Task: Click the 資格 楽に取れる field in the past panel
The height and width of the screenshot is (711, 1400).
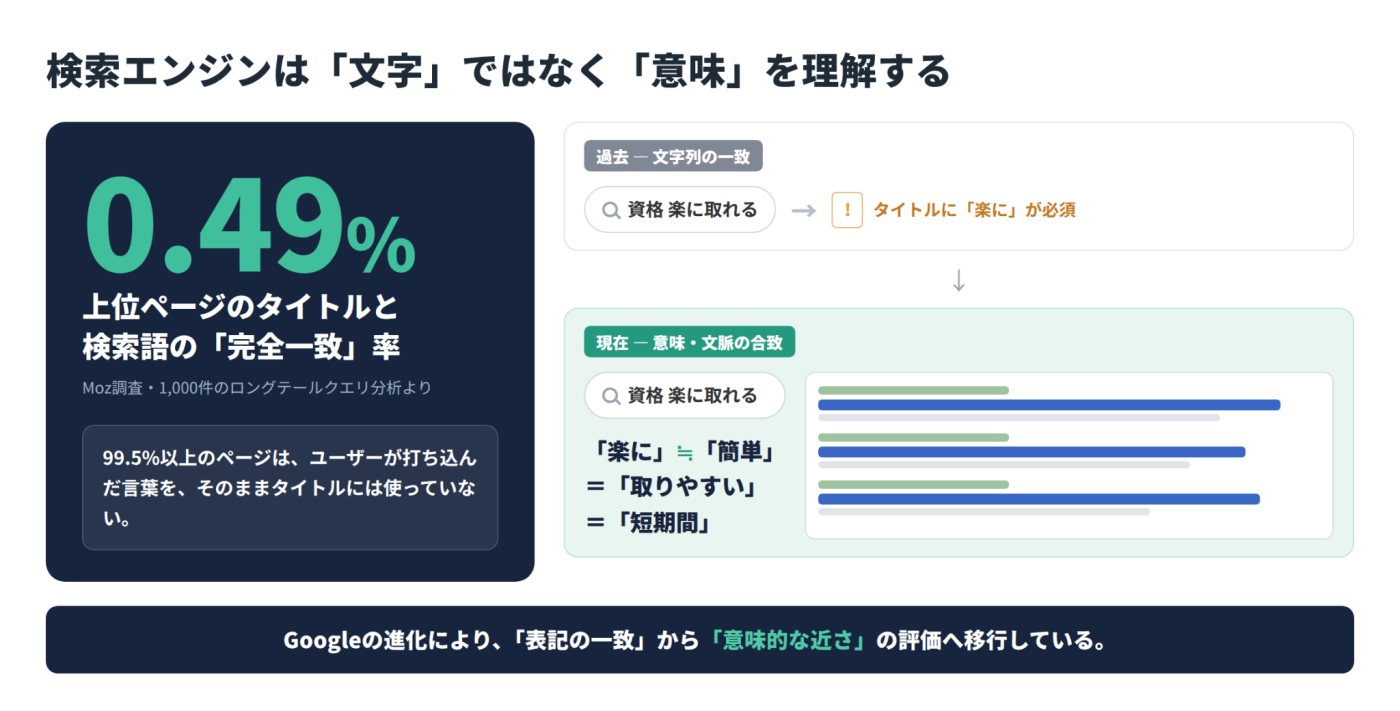Action: 680,210
